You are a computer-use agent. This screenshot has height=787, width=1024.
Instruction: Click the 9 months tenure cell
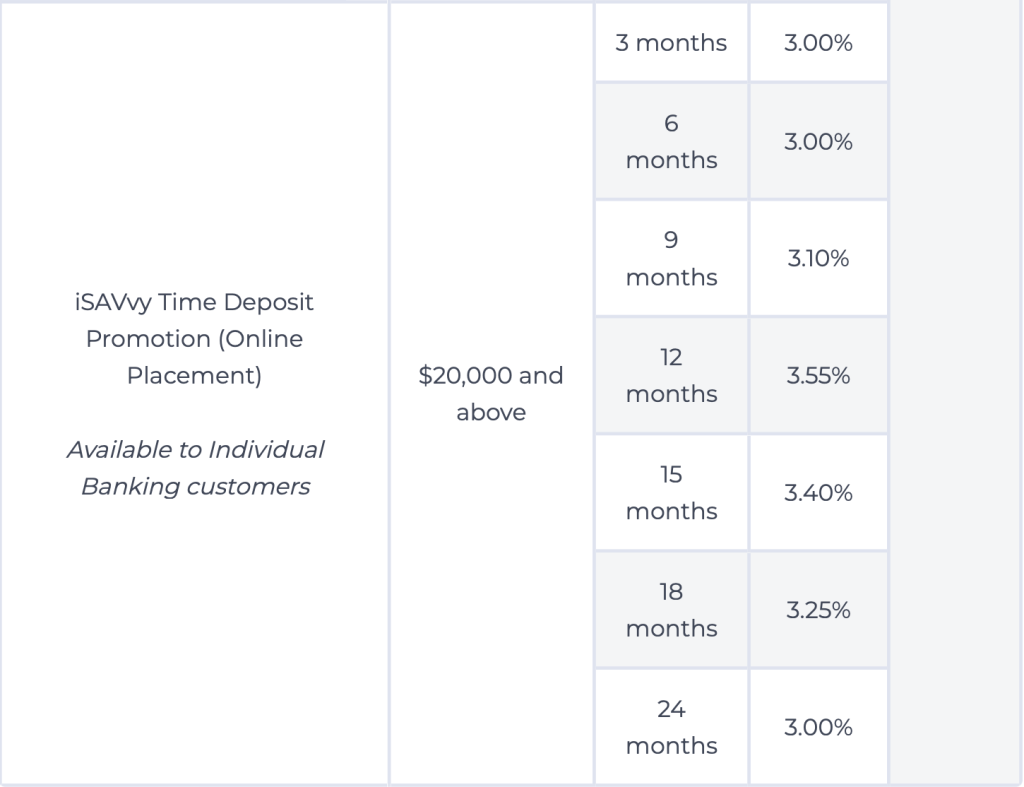coord(671,258)
